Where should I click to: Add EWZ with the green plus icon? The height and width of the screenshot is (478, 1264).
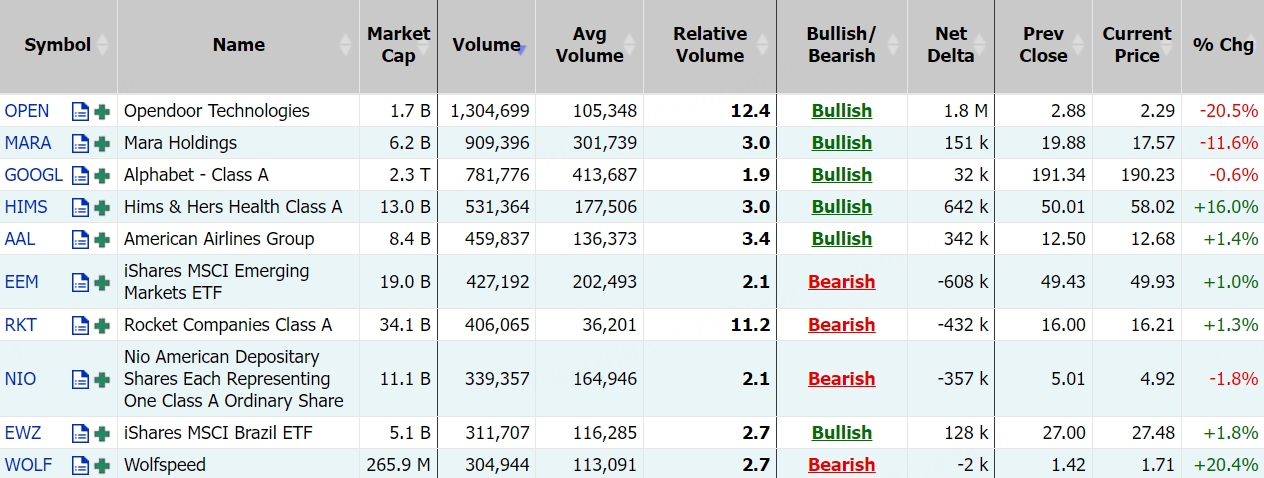point(101,433)
